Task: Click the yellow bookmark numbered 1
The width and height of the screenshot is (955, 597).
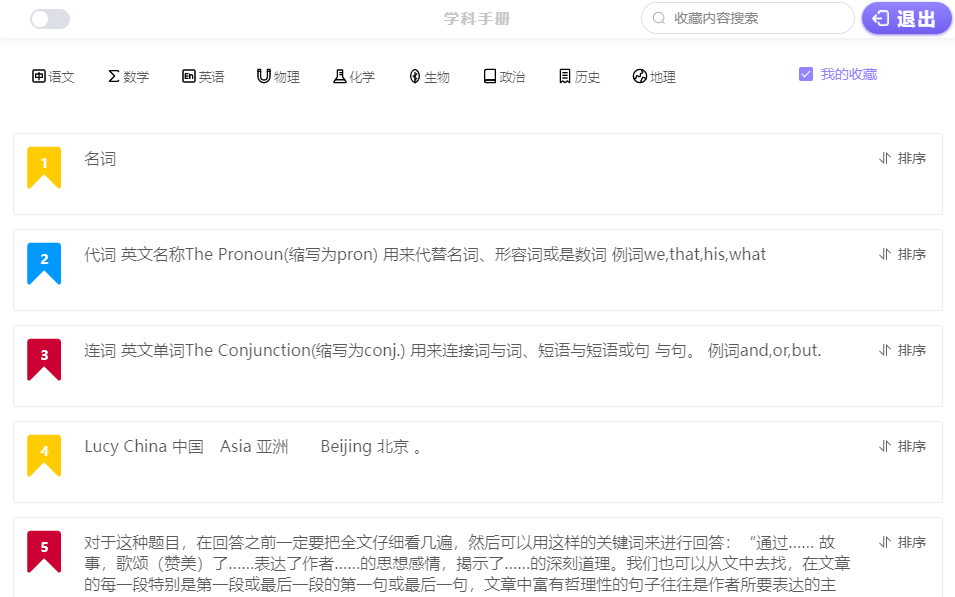Action: (44, 167)
